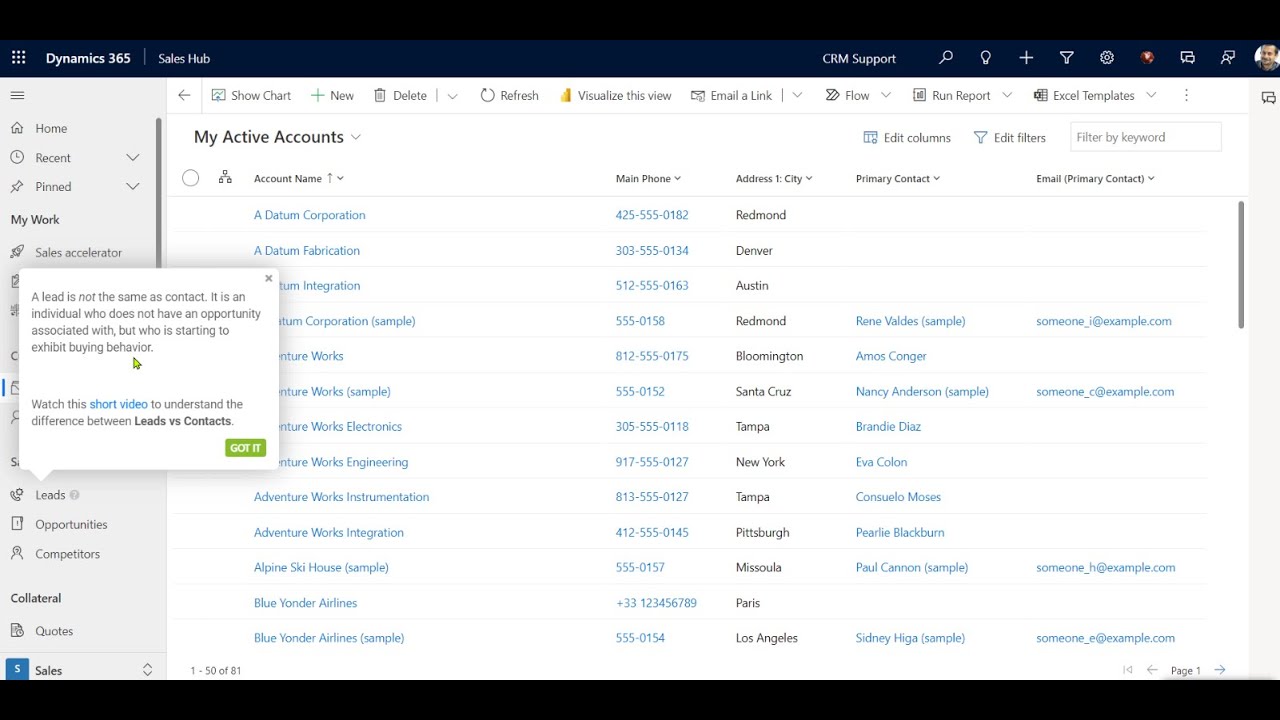
Task: Open the user profile avatar
Action: click(x=1267, y=58)
